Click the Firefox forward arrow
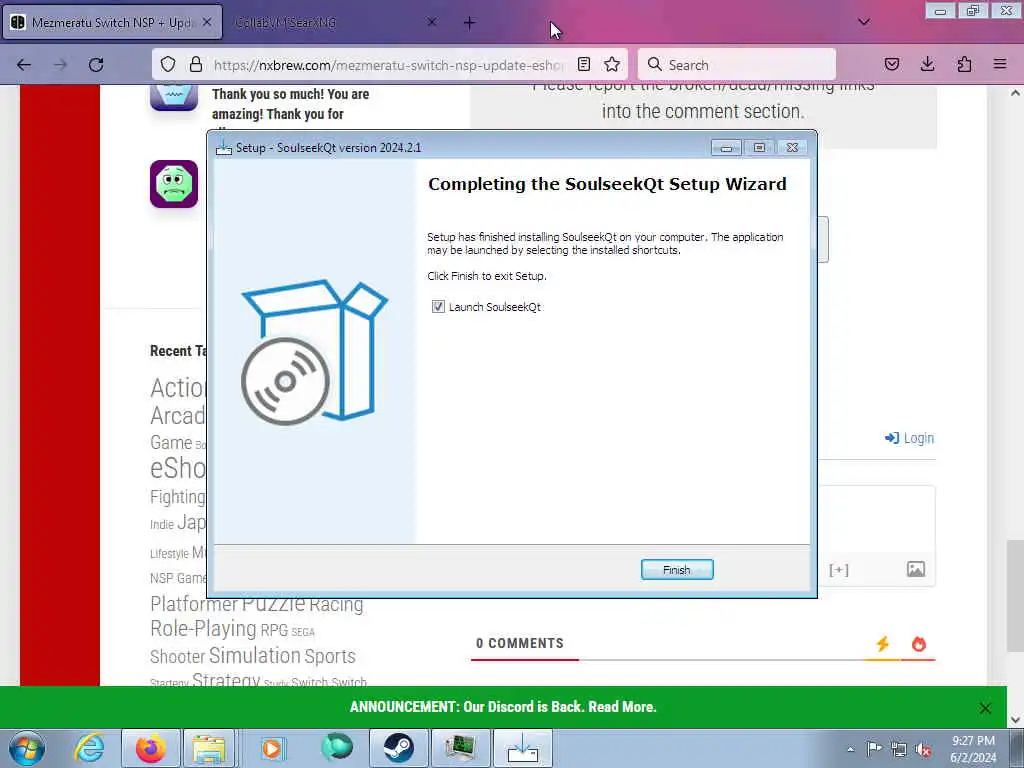Viewport: 1024px width, 768px height. pos(60,65)
